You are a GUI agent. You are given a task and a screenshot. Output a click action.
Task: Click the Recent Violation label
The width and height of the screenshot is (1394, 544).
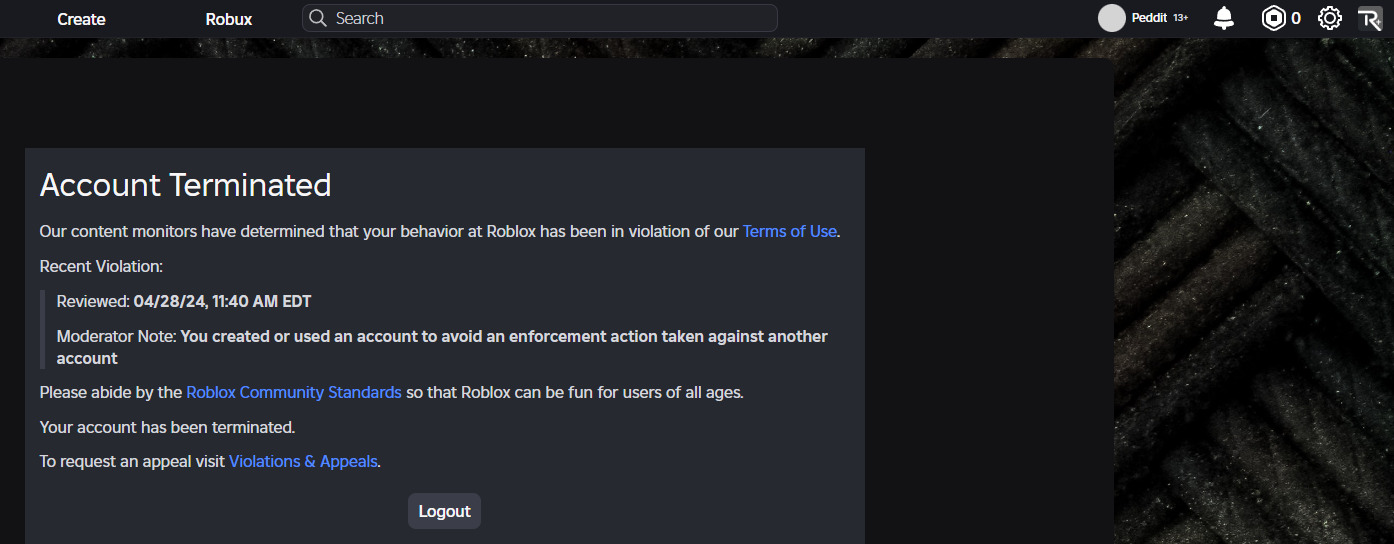tap(101, 266)
